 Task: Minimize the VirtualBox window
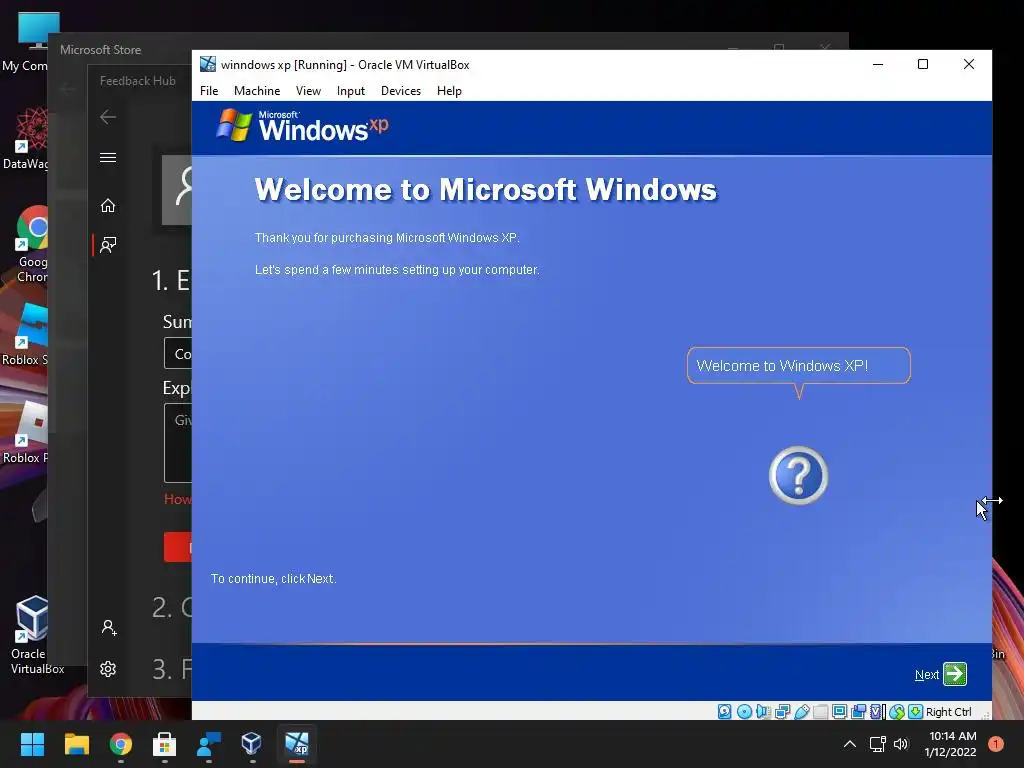(x=878, y=64)
